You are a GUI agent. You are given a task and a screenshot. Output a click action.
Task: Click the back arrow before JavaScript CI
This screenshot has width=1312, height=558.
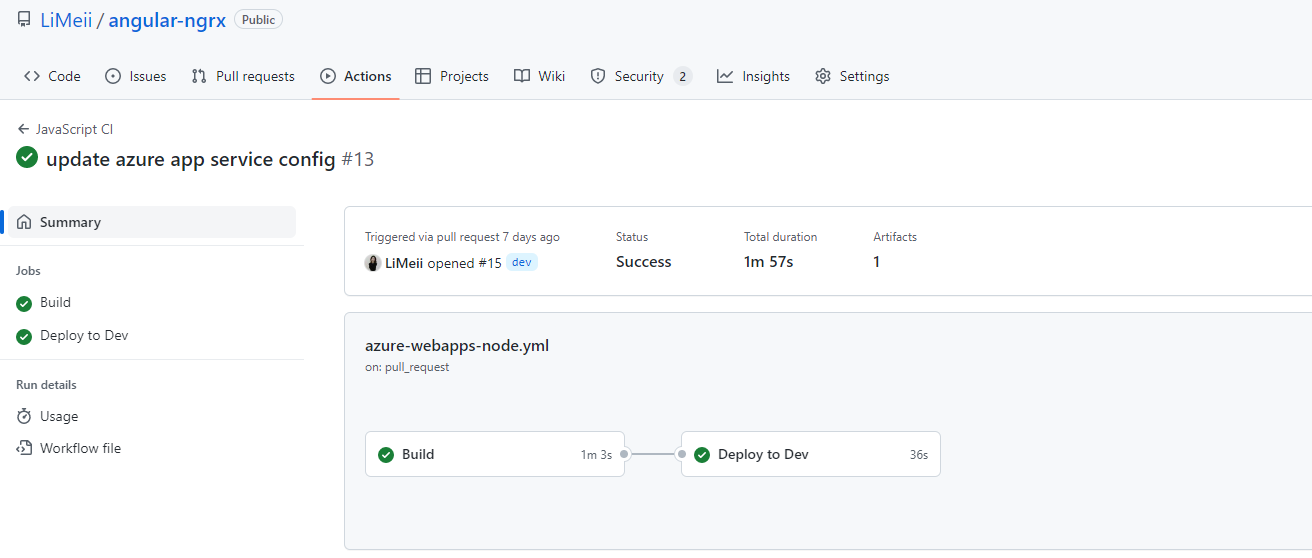(23, 129)
